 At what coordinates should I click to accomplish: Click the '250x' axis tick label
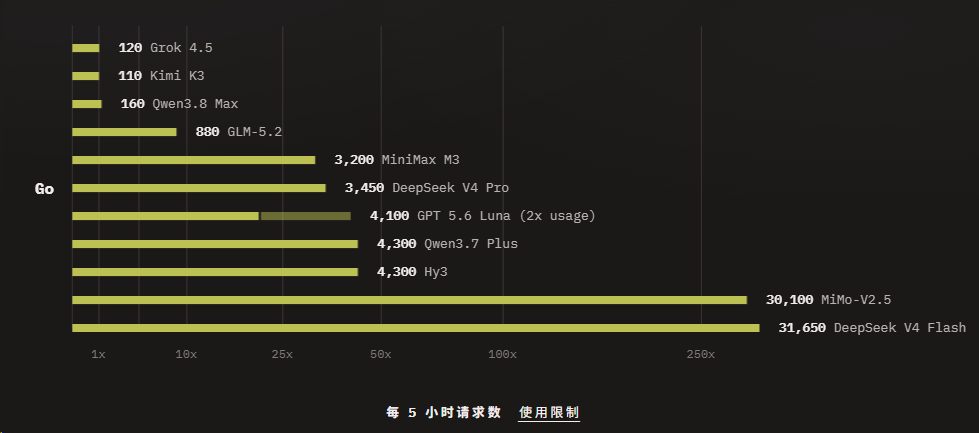701,354
